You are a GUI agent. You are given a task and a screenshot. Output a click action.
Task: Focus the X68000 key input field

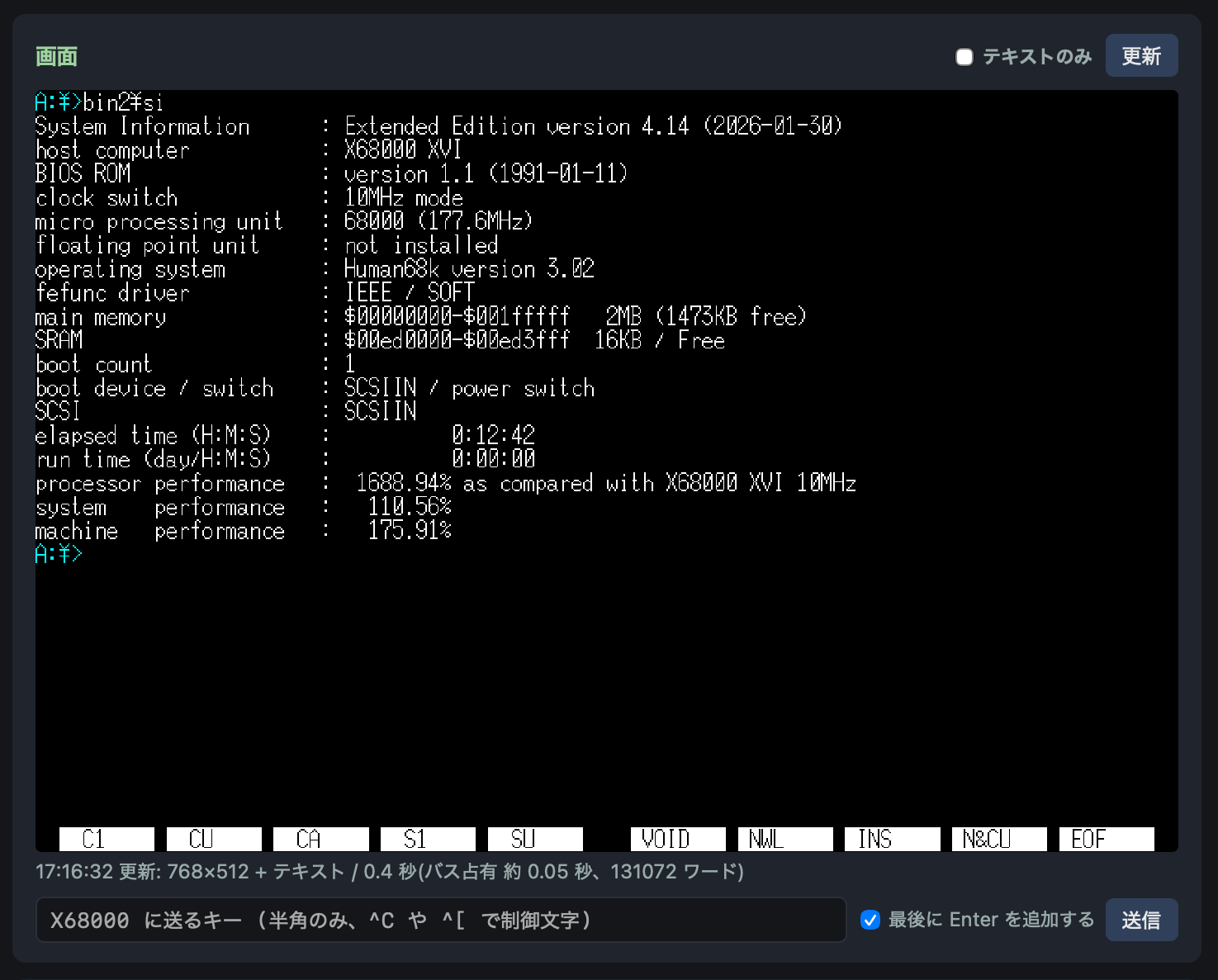pos(441,920)
